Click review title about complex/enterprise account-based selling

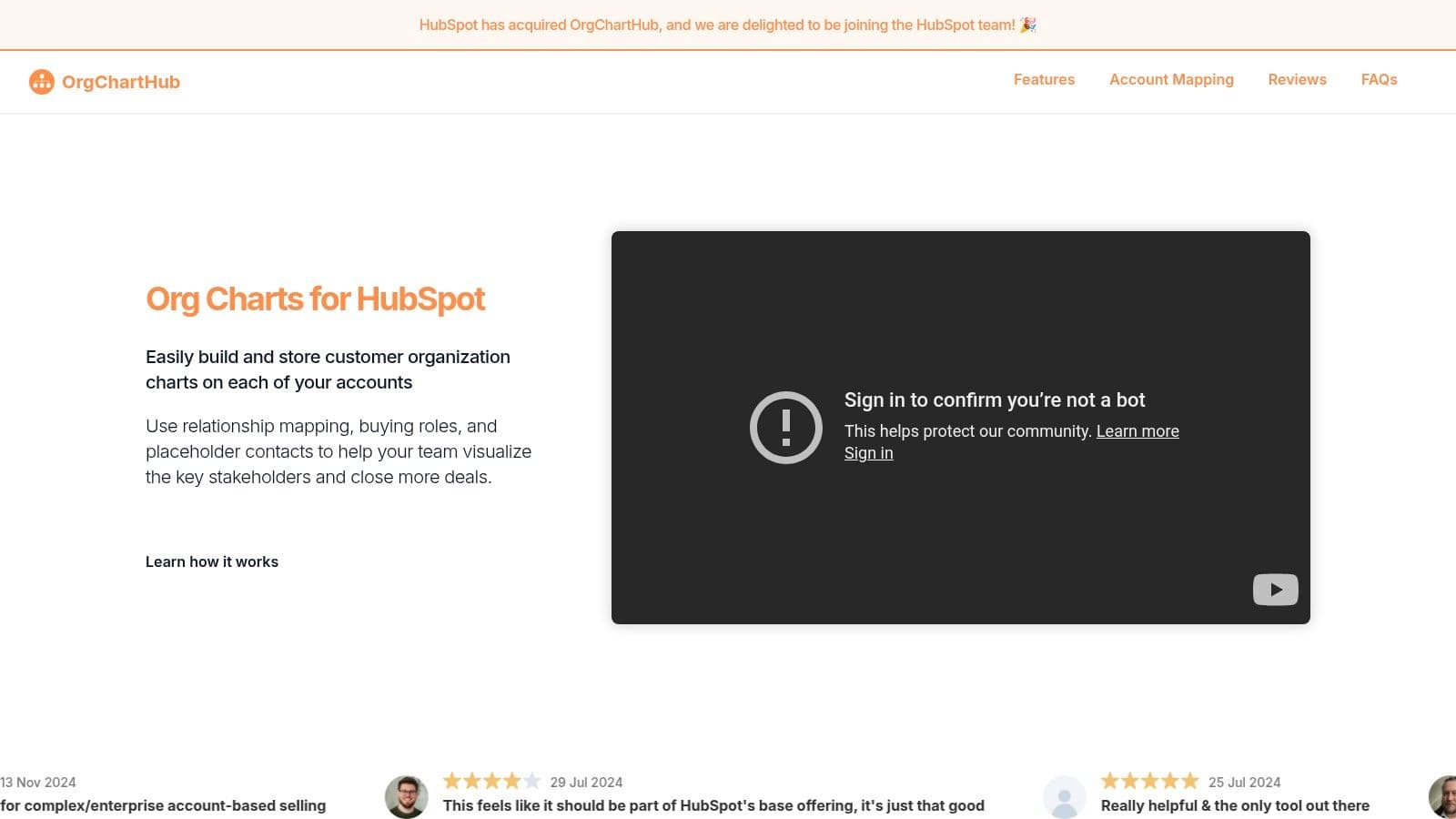(163, 805)
